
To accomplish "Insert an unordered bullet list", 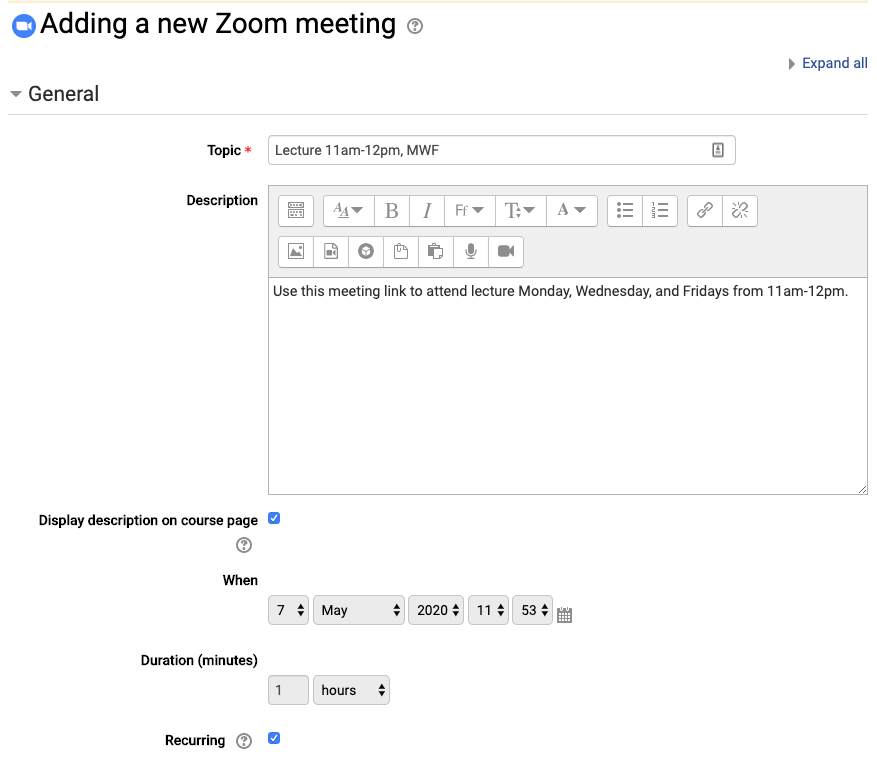I will point(625,210).
